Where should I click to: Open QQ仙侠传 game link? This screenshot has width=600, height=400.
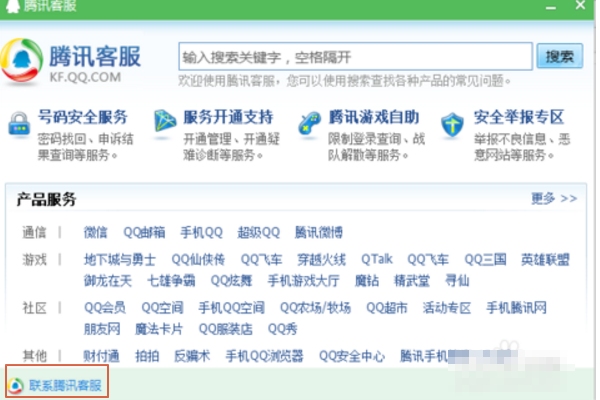point(198,260)
